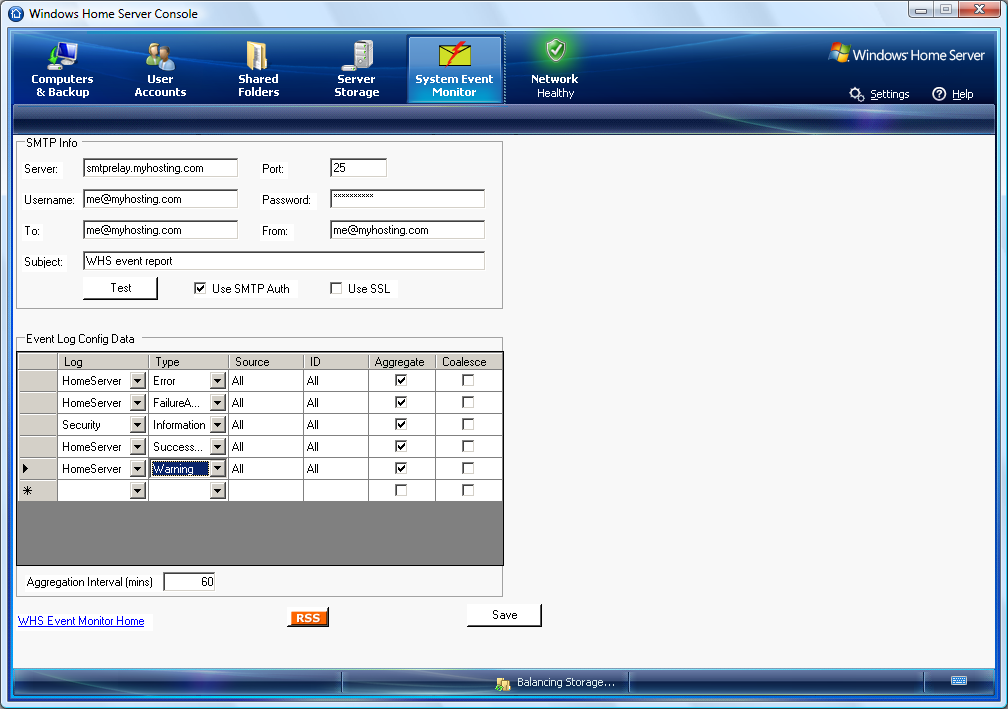This screenshot has height=709, width=1008.
Task: Open the Security log dropdown arrow
Action: click(x=138, y=424)
